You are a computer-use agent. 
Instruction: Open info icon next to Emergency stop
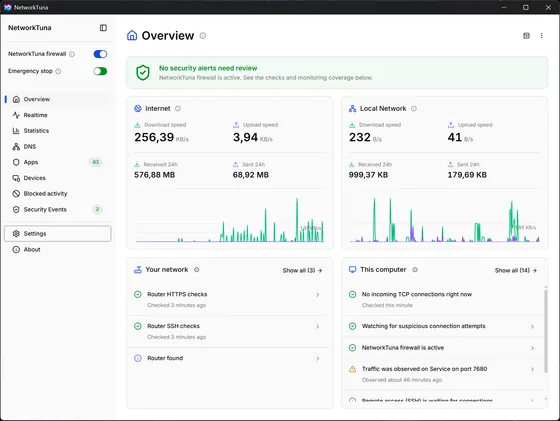pyautogui.click(x=58, y=71)
